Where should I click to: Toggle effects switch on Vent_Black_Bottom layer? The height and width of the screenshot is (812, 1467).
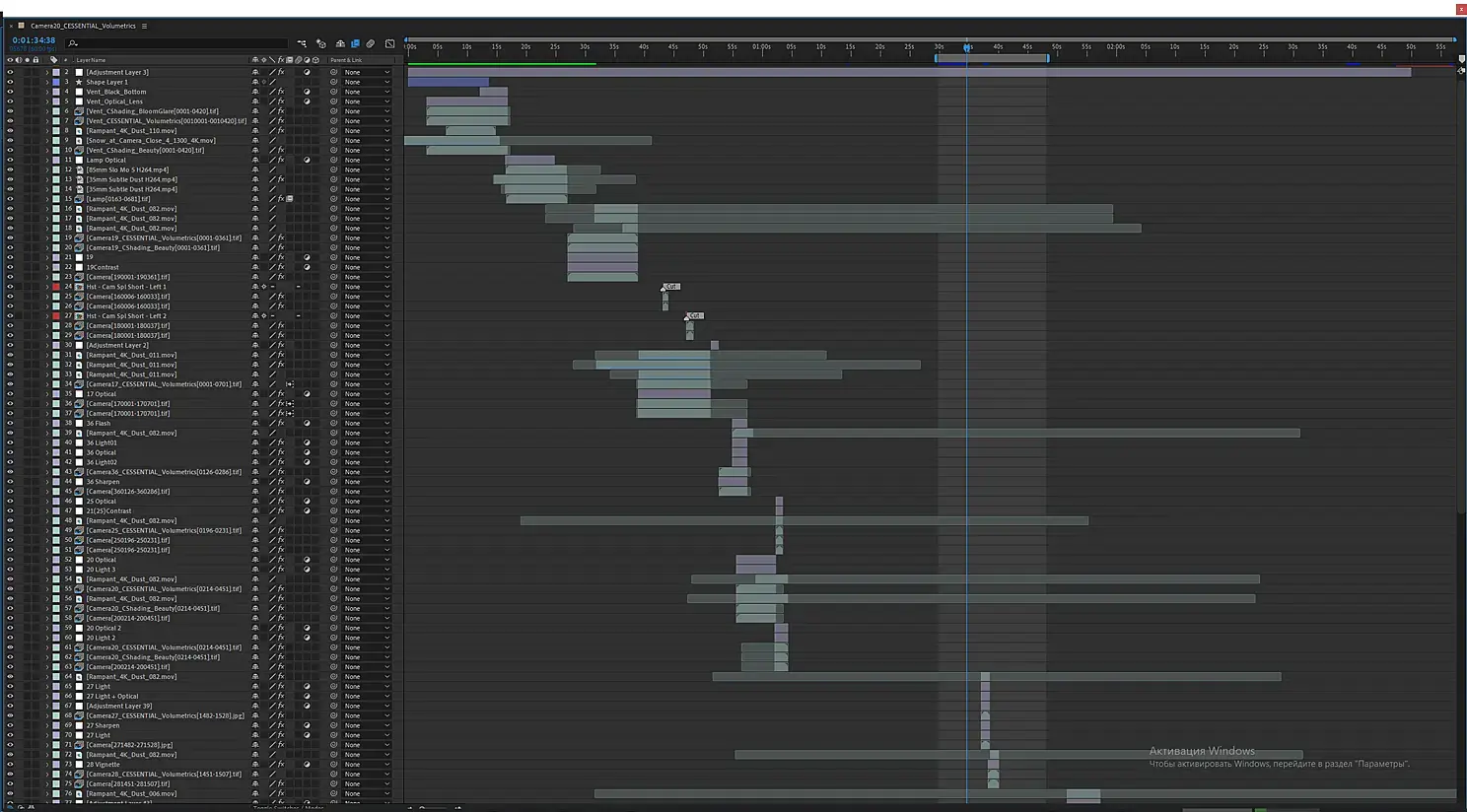point(281,92)
